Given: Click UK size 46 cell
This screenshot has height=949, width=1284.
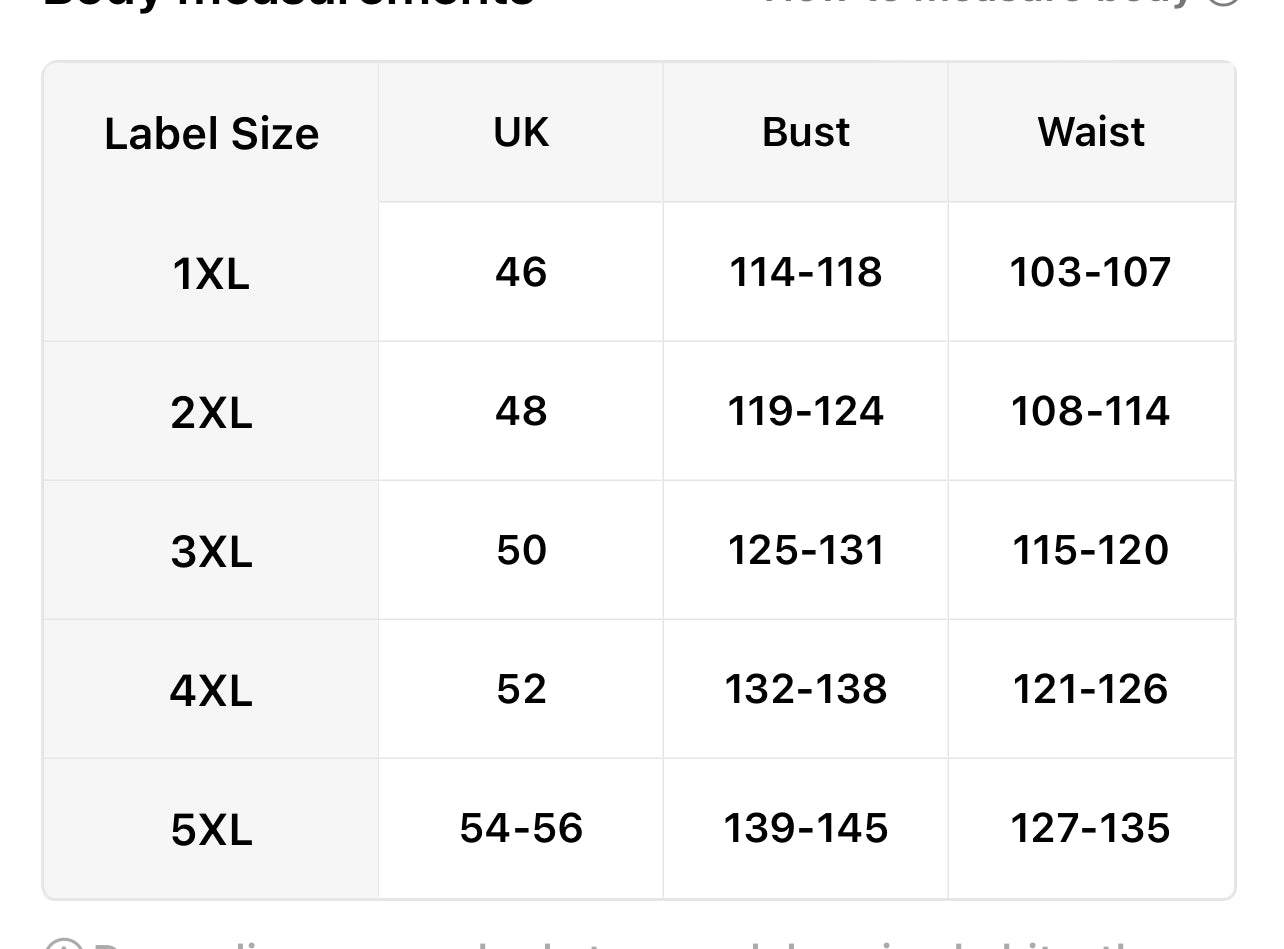Looking at the screenshot, I should (521, 272).
